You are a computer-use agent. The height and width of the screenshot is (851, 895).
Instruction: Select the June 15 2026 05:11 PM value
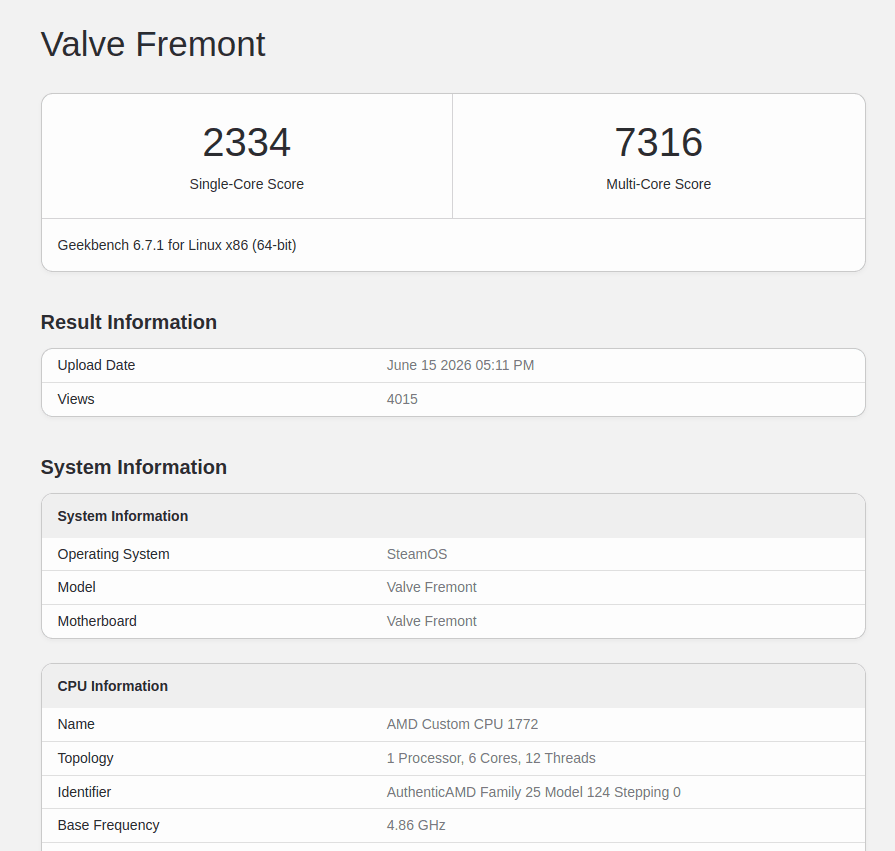pyautogui.click(x=460, y=365)
